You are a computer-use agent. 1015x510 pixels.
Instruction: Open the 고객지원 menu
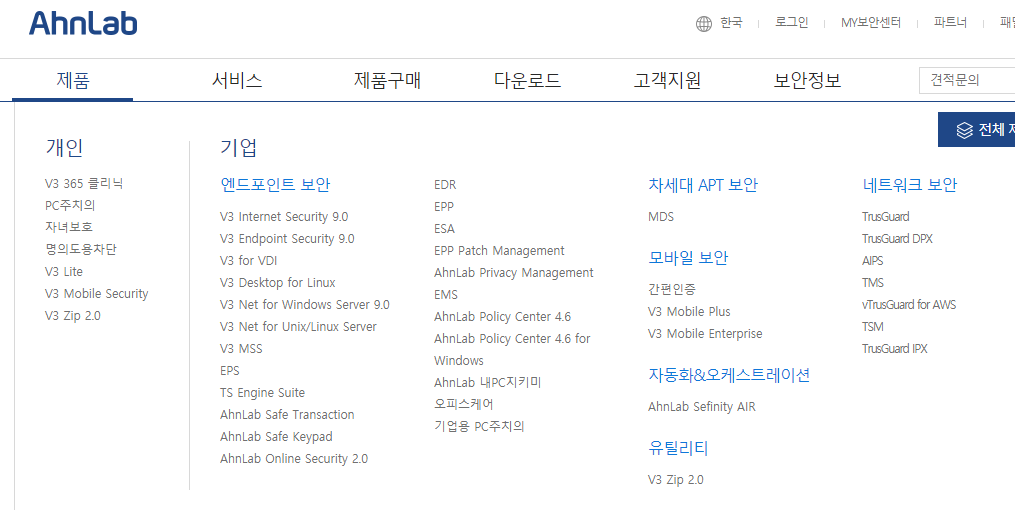coord(667,80)
